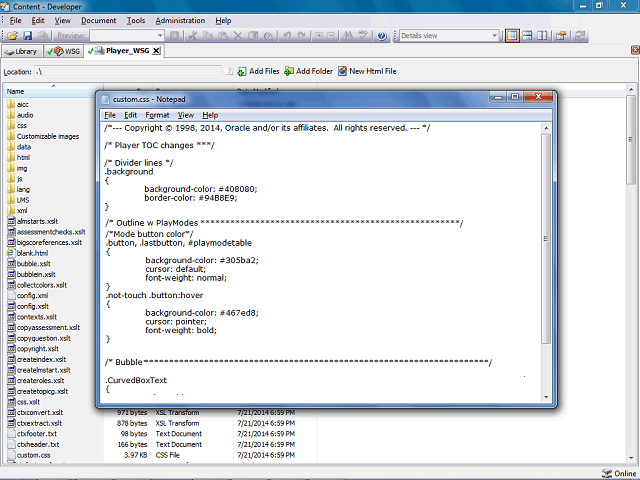Image resolution: width=640 pixels, height=480 pixels.
Task: Open the Tools menu
Action: pyautogui.click(x=136, y=20)
